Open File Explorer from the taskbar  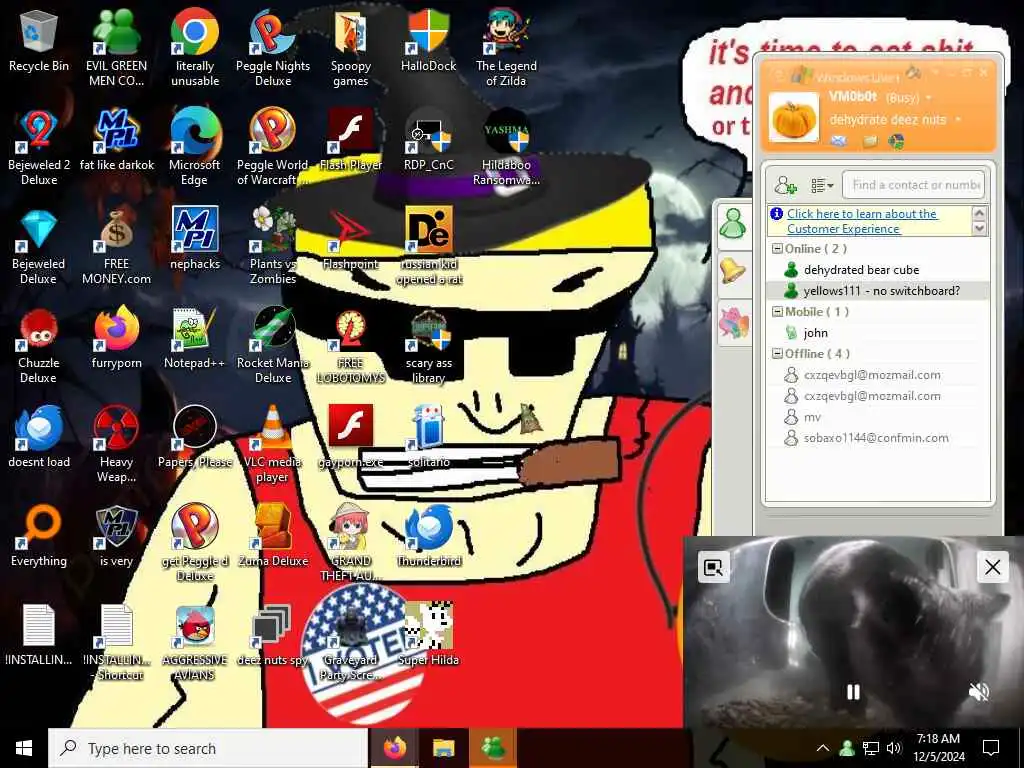tap(443, 748)
